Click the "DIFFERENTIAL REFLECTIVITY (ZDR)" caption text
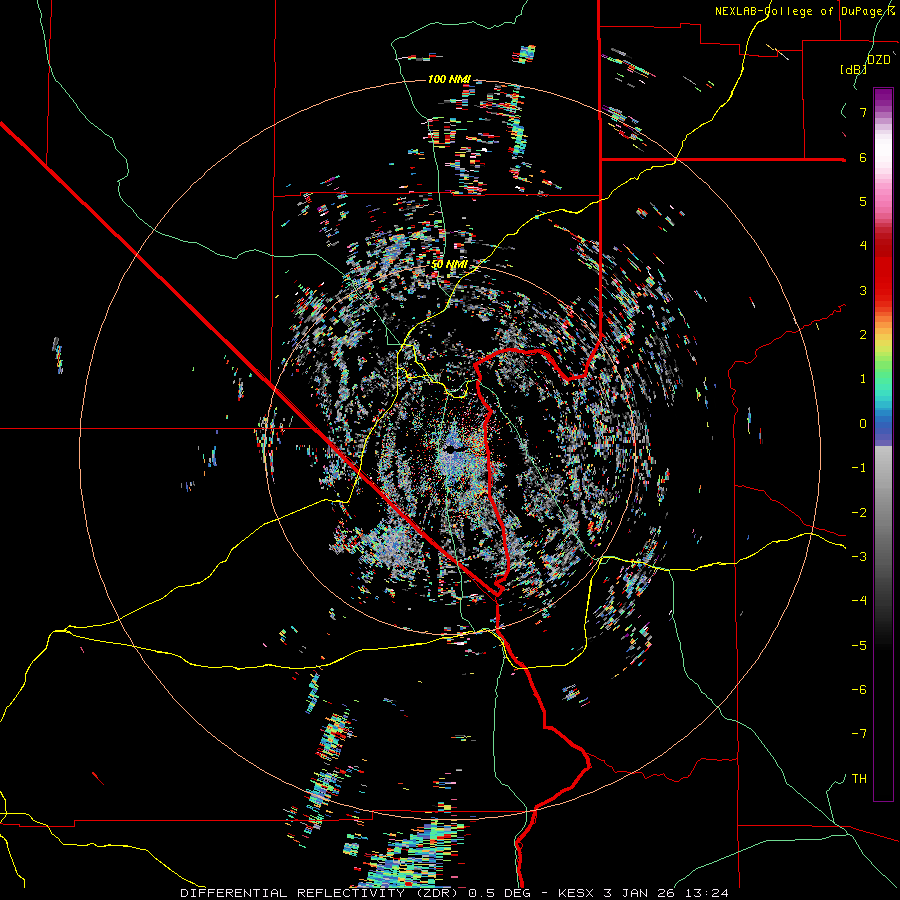The height and width of the screenshot is (900, 900). click(321, 893)
